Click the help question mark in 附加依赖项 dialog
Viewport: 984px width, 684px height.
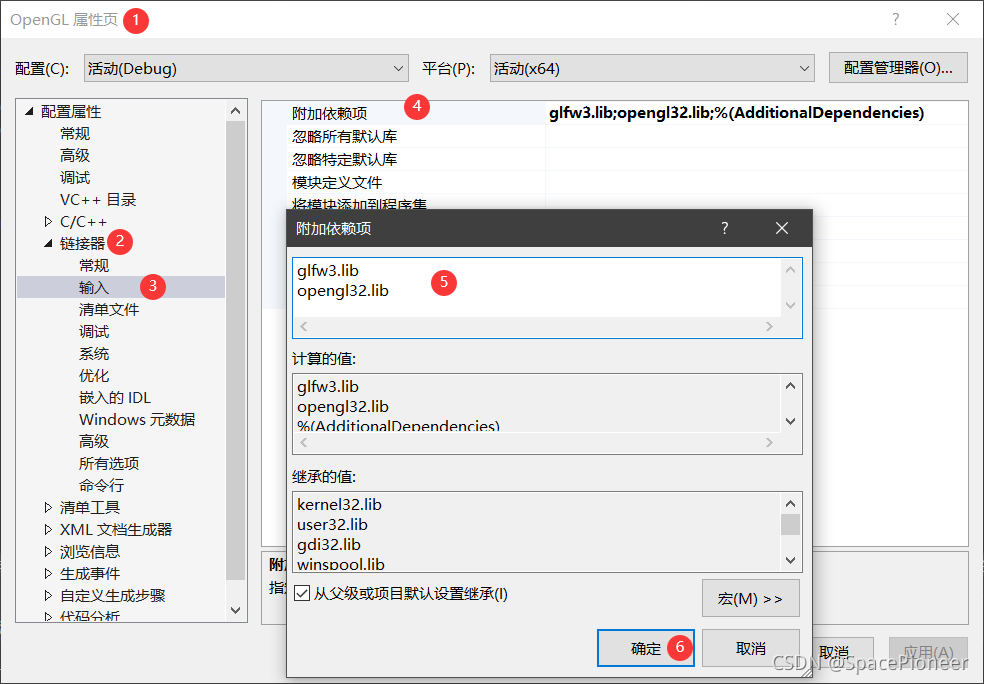(x=724, y=228)
